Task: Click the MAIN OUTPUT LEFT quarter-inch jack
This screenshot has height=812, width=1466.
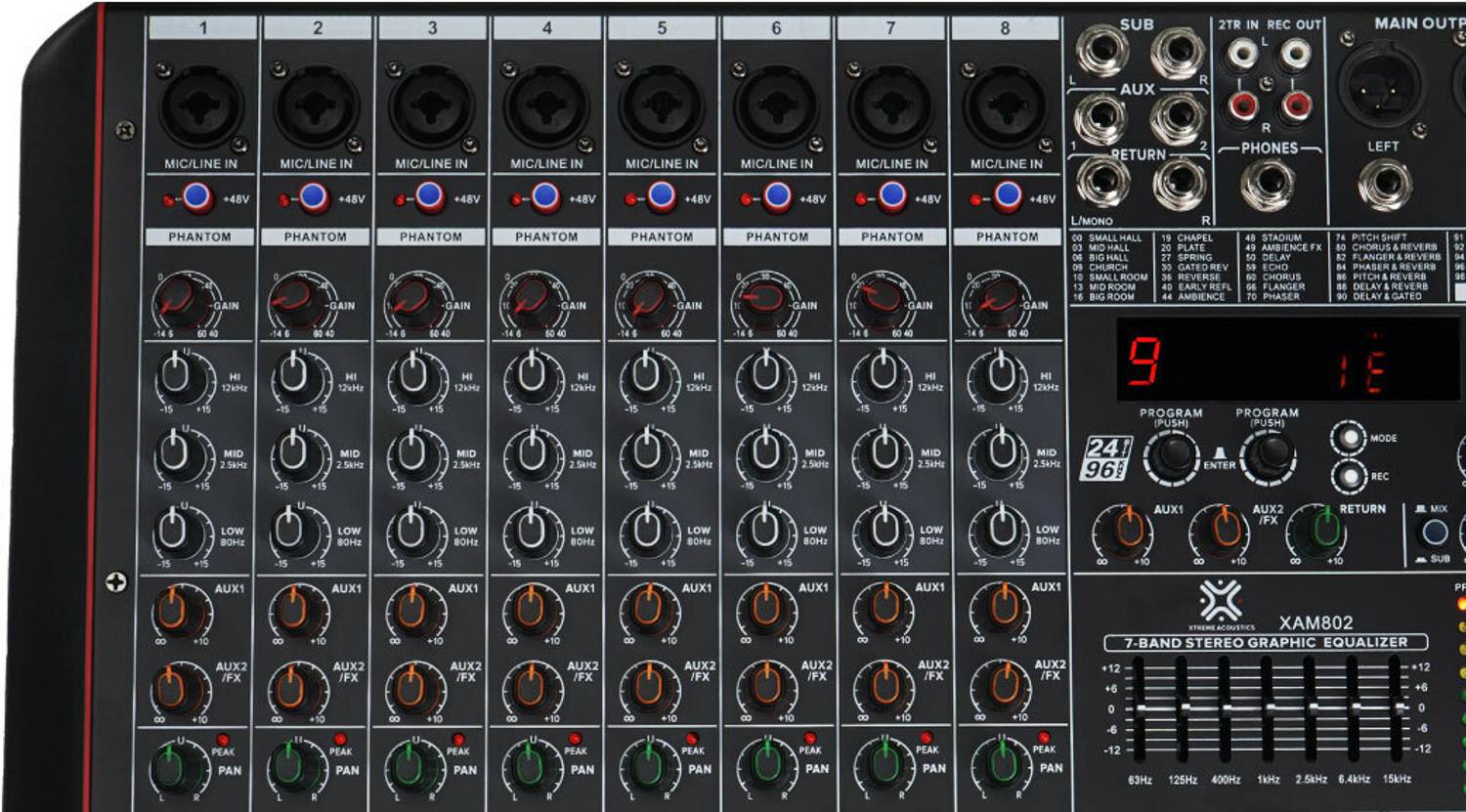Action: (x=1384, y=187)
